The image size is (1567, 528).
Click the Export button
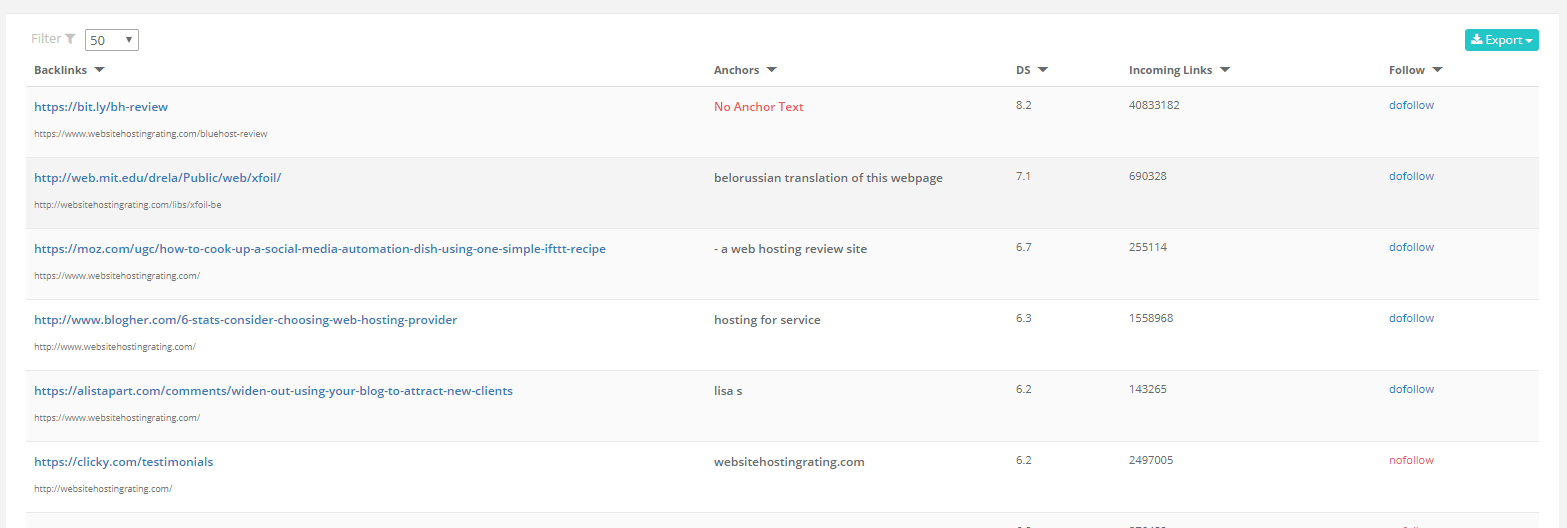1501,40
